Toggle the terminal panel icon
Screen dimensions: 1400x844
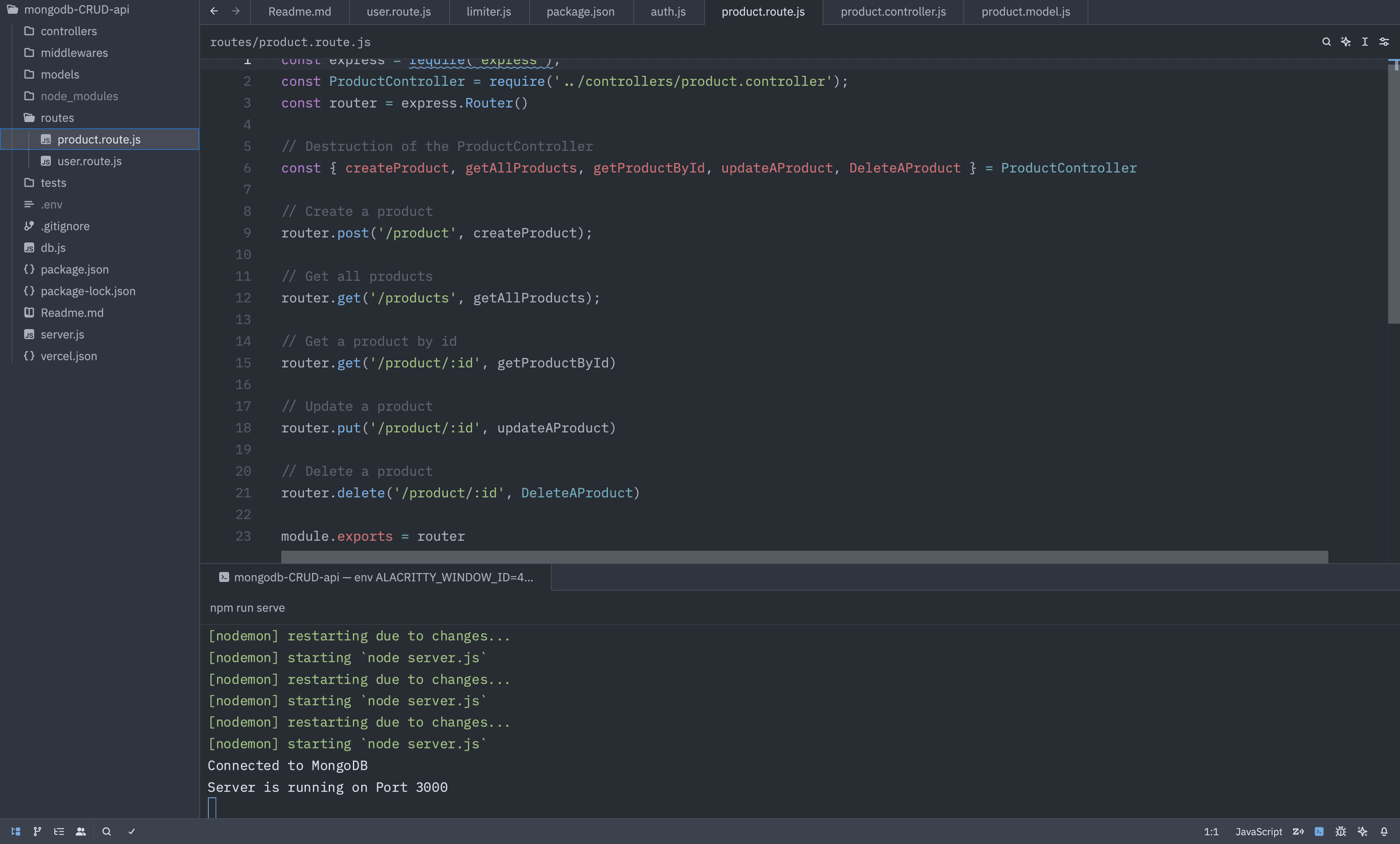pyautogui.click(x=1319, y=831)
